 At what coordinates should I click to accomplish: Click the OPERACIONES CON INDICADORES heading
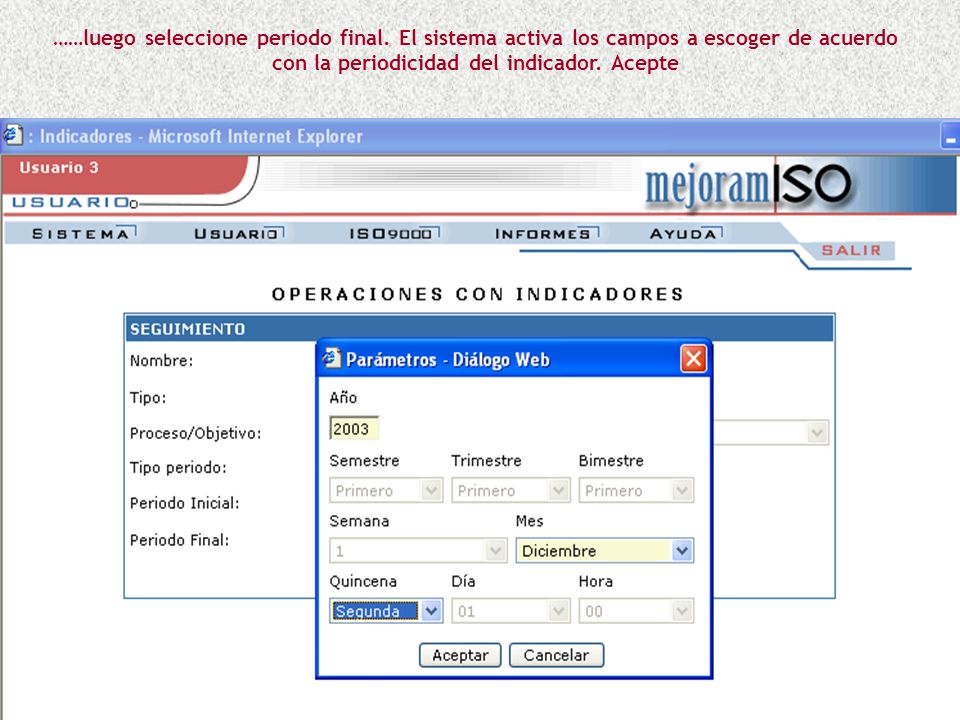pos(478,294)
